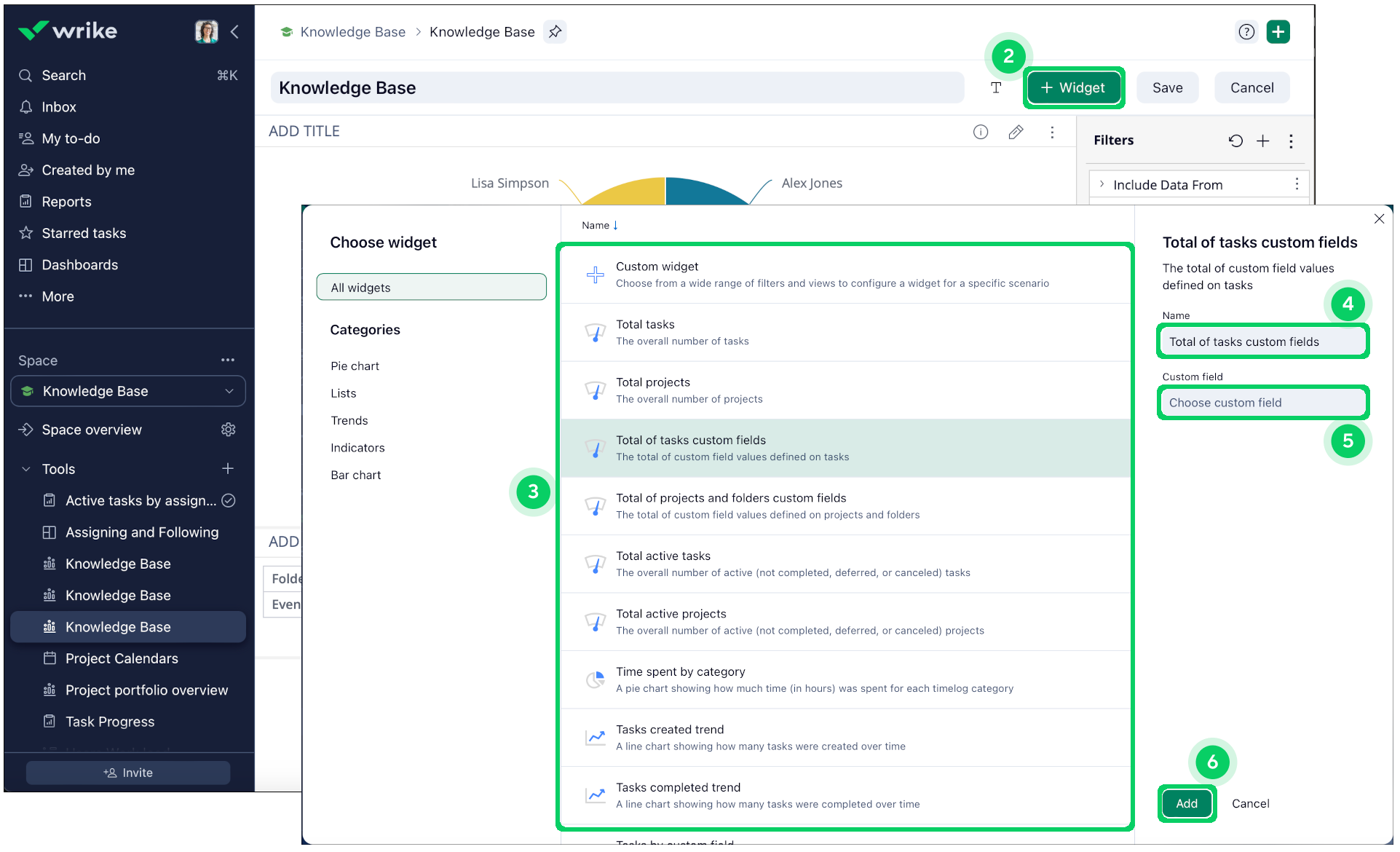Click the Save button
The image size is (1400, 852).
tap(1167, 87)
